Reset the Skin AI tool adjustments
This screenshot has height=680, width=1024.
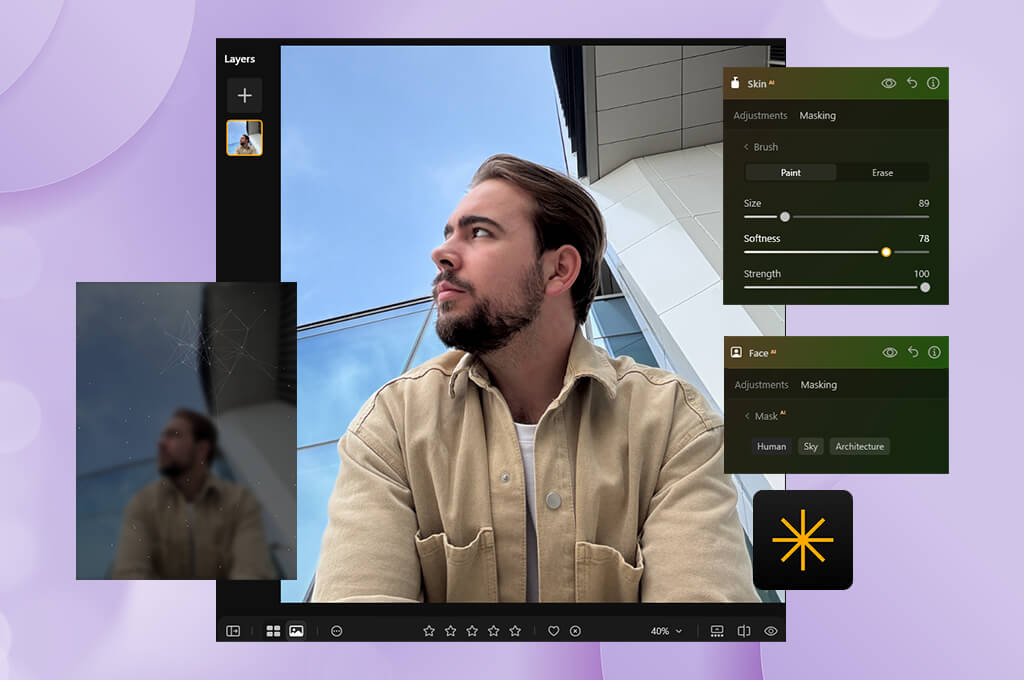(x=912, y=82)
